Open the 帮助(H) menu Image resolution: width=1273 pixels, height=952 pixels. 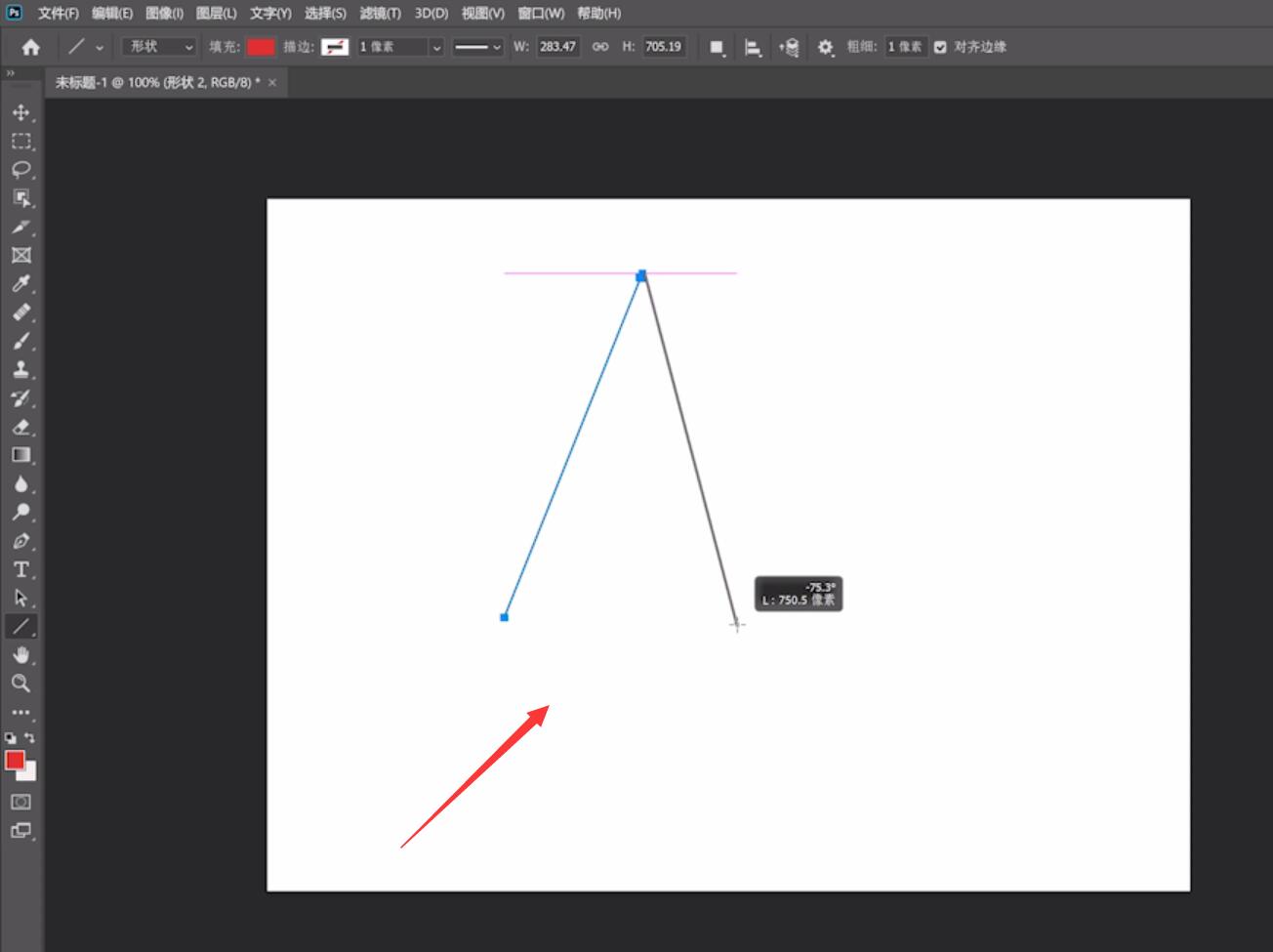pos(598,13)
